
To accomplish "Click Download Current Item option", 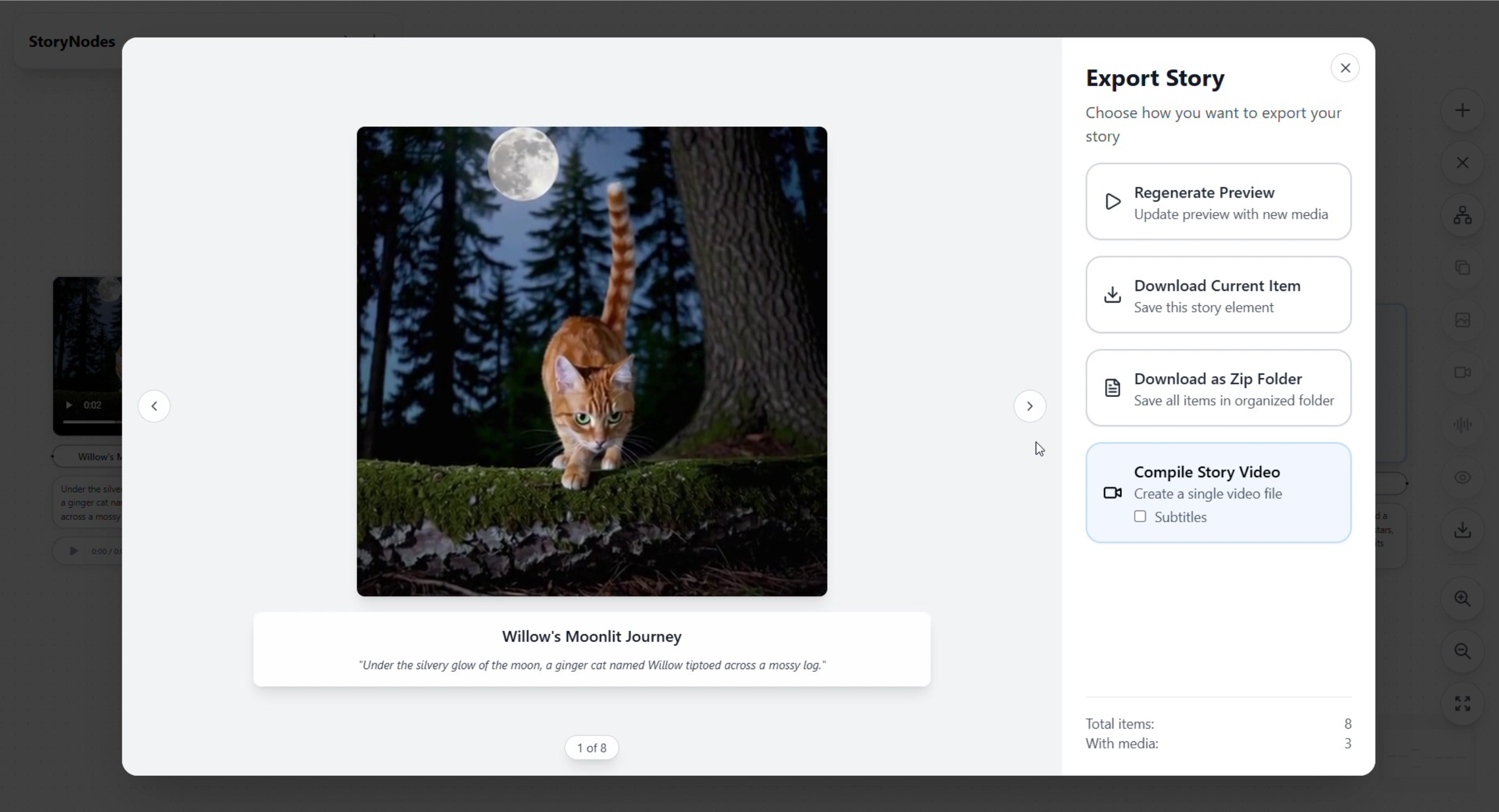I will point(1218,295).
